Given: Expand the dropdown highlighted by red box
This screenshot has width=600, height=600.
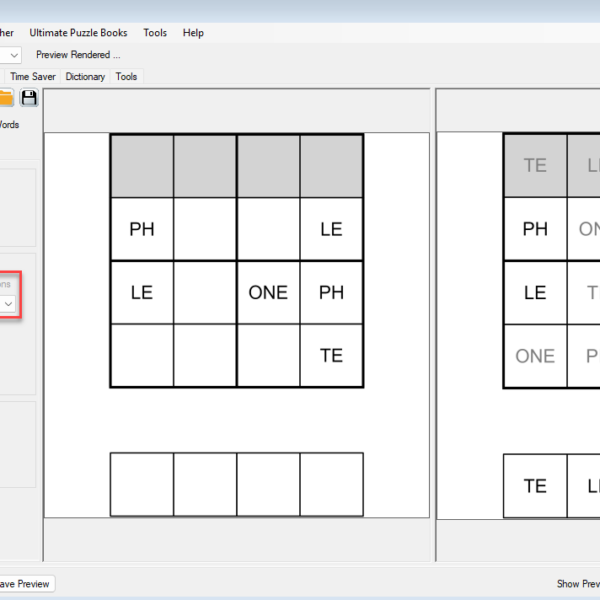Looking at the screenshot, I should coord(8,303).
